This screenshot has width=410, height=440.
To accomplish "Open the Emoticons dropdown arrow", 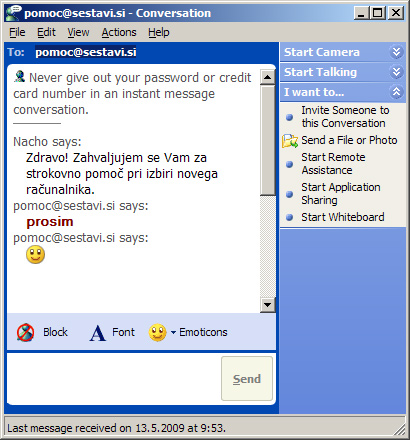I will (x=173, y=332).
